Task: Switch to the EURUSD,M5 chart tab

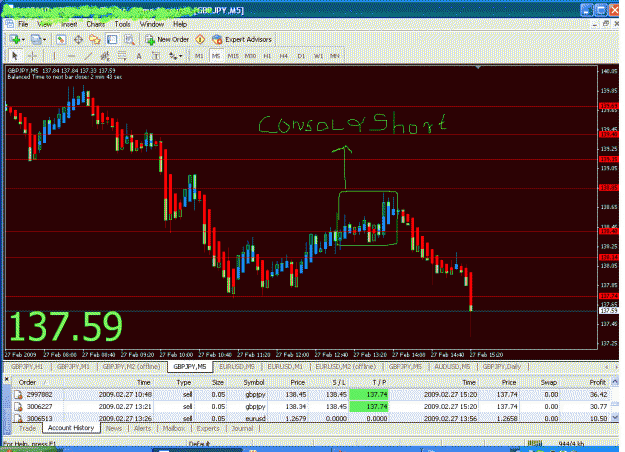Action: 237,367
